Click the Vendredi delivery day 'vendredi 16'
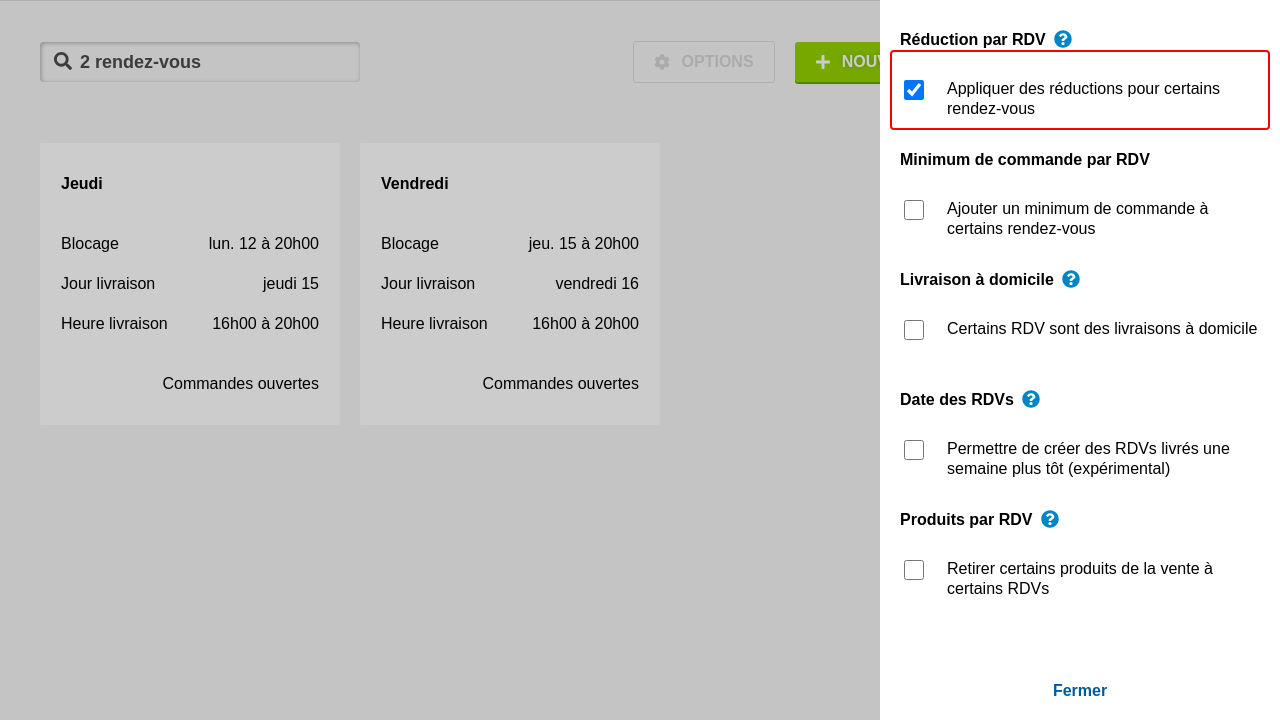Image resolution: width=1280 pixels, height=720 pixels. 596,284
